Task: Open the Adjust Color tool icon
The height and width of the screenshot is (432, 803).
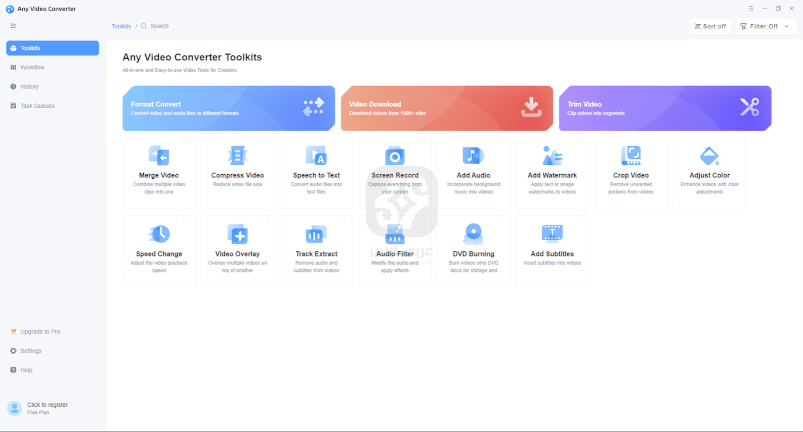Action: point(709,156)
